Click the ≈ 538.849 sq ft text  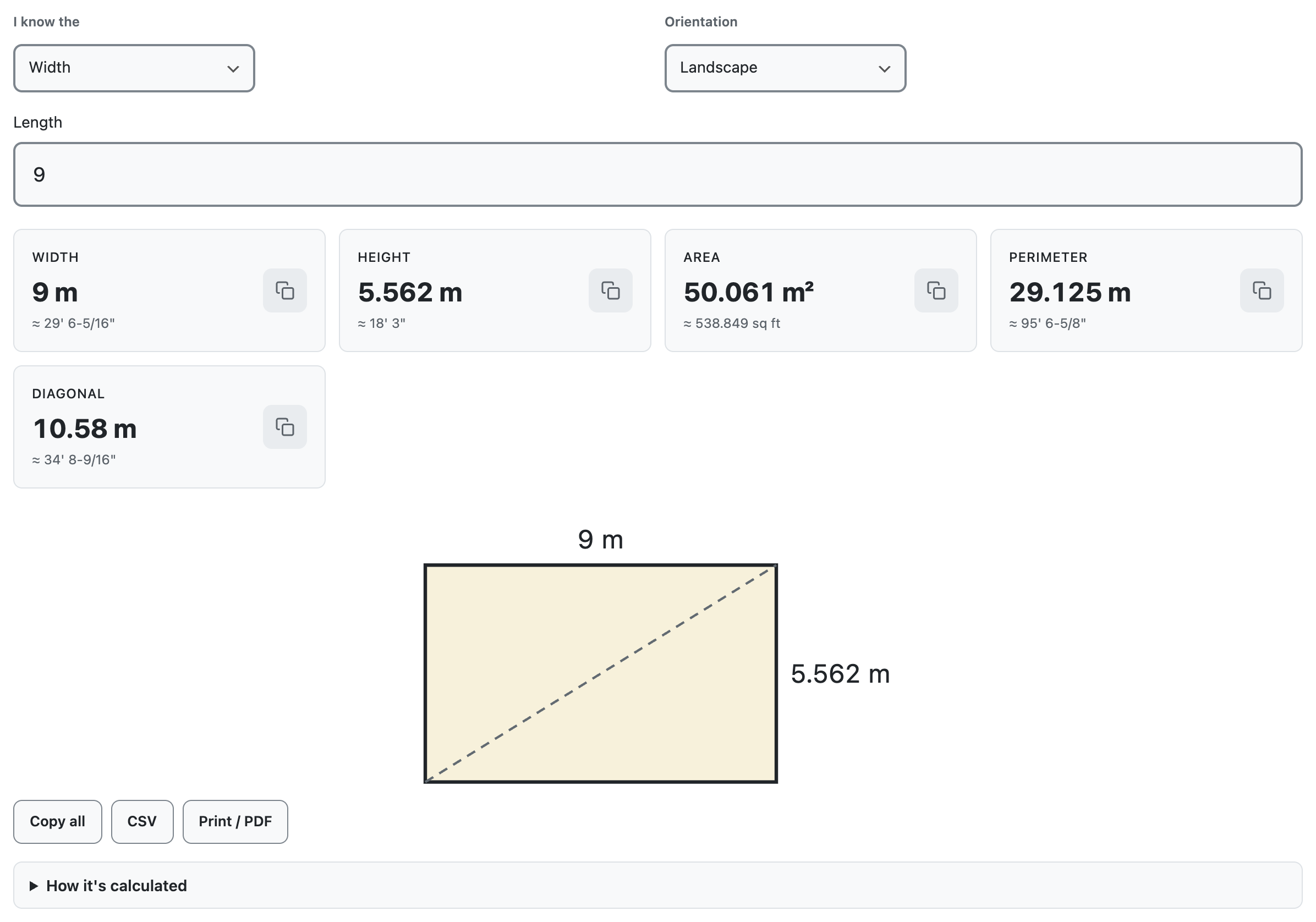(732, 324)
